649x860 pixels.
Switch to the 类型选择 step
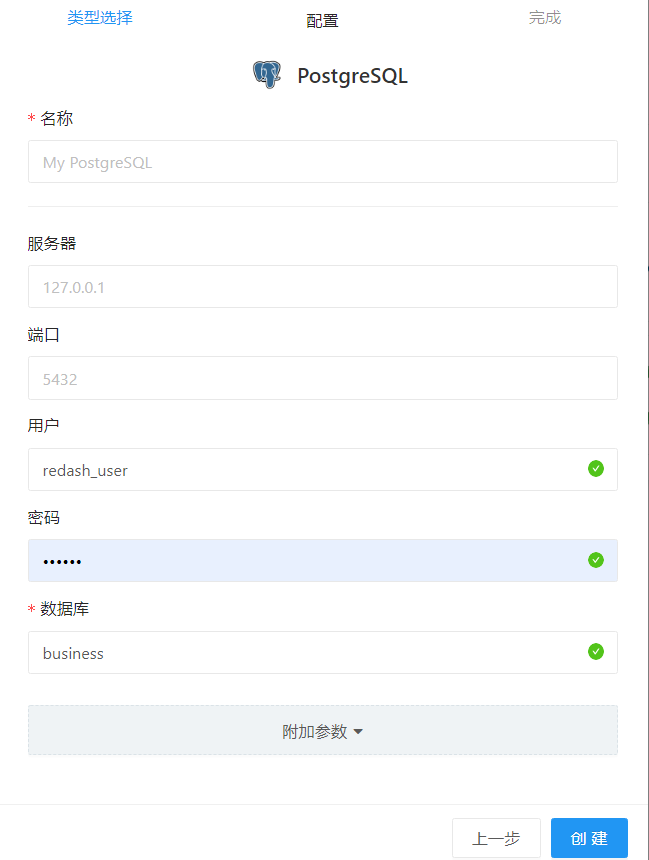99,17
